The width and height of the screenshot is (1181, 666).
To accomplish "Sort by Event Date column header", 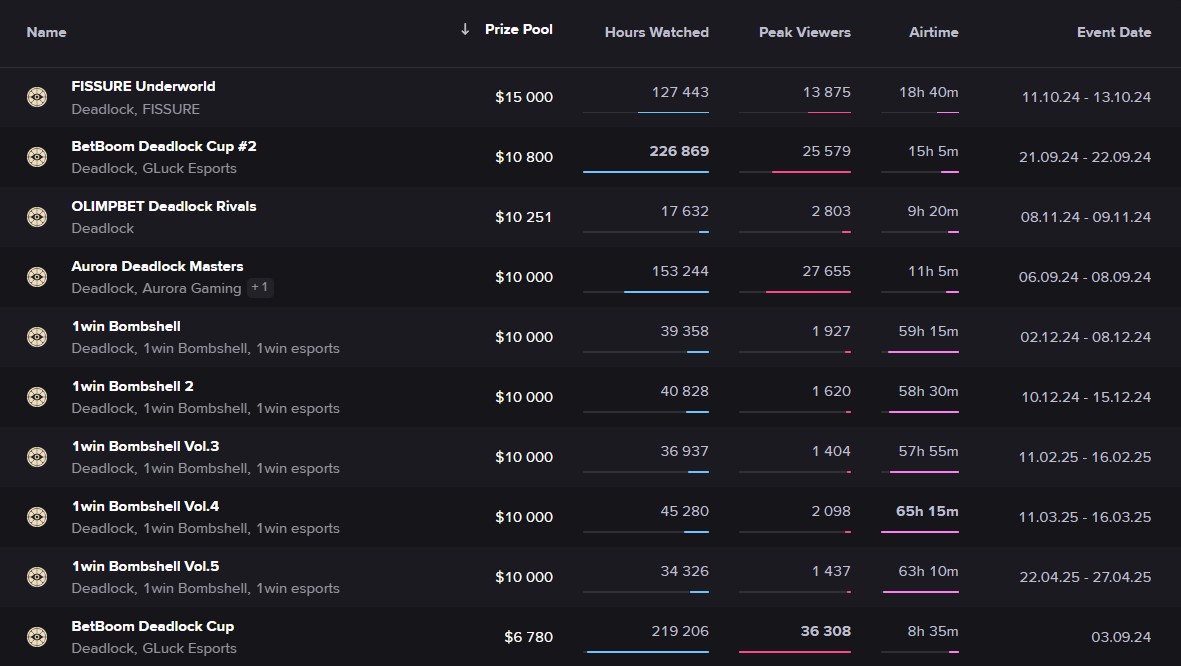I will point(1113,32).
